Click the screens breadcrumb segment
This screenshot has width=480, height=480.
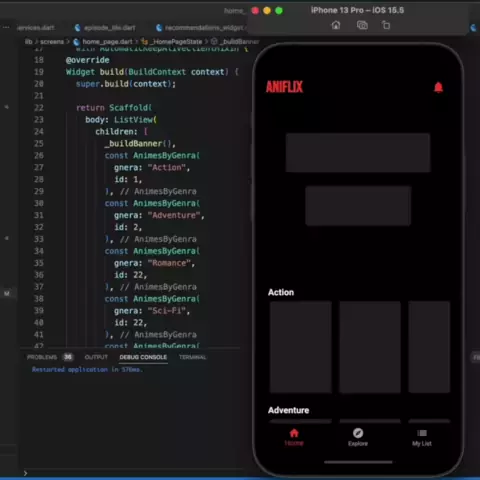52,42
